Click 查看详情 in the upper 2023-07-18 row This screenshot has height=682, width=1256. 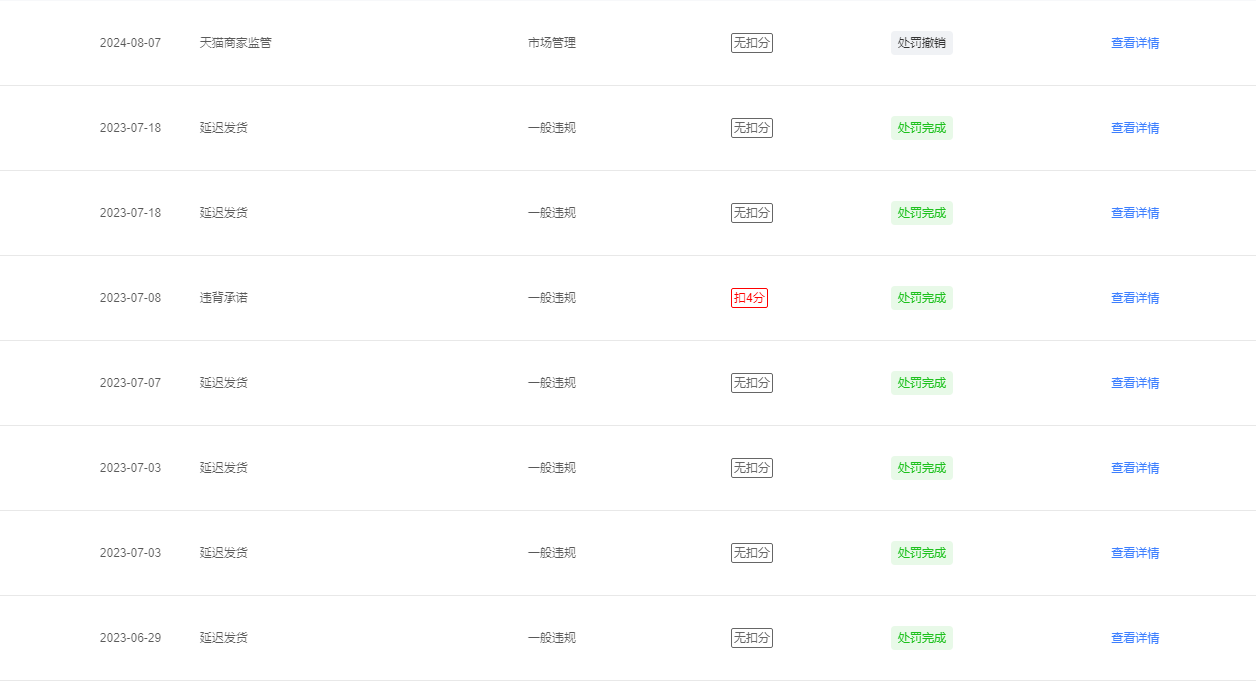pyautogui.click(x=1135, y=128)
